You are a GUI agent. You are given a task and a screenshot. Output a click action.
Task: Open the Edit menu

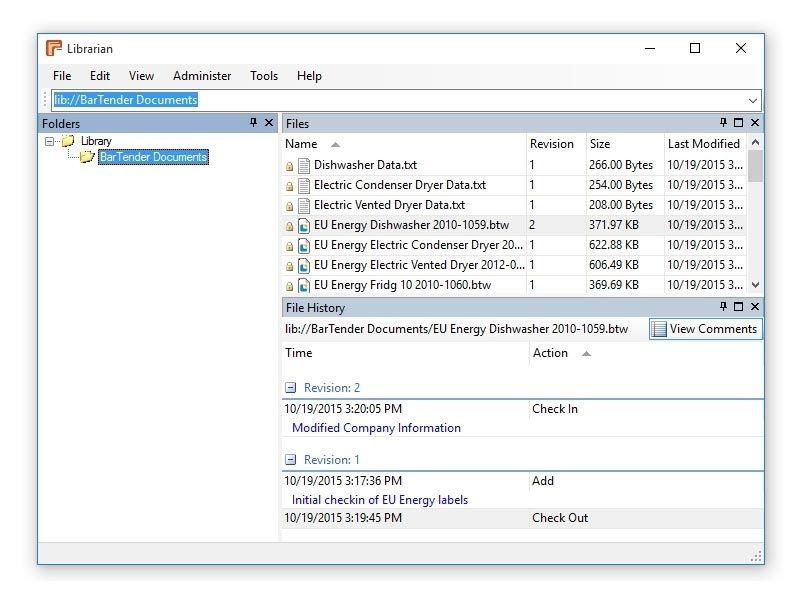pos(99,76)
